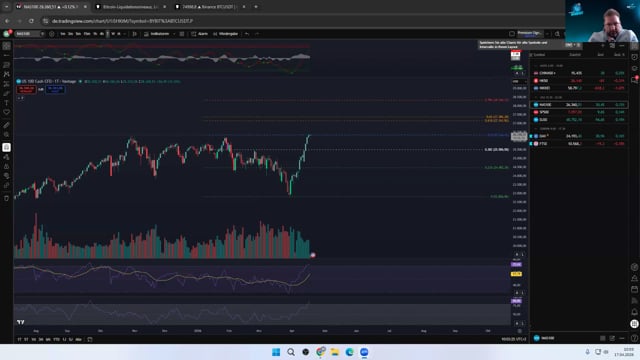Open calendar icon in right sidebar

pos(634,289)
